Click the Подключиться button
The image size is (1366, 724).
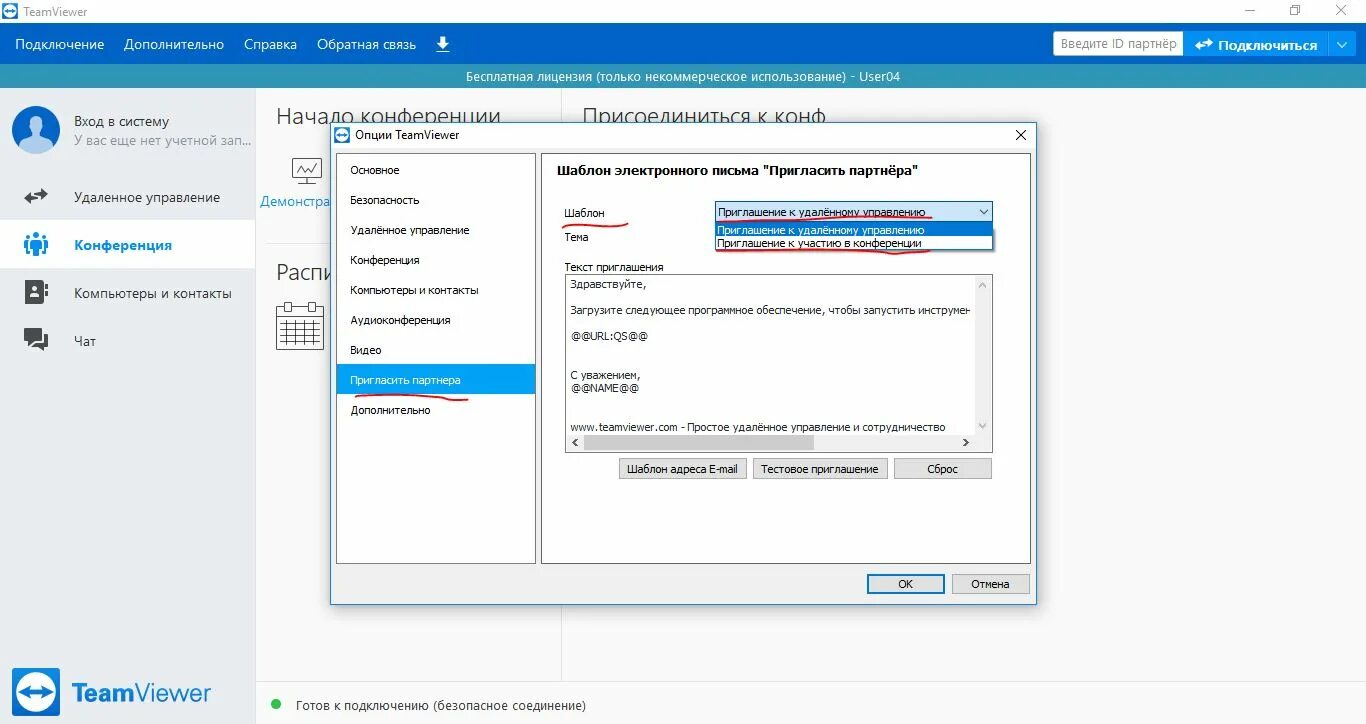click(x=1256, y=44)
